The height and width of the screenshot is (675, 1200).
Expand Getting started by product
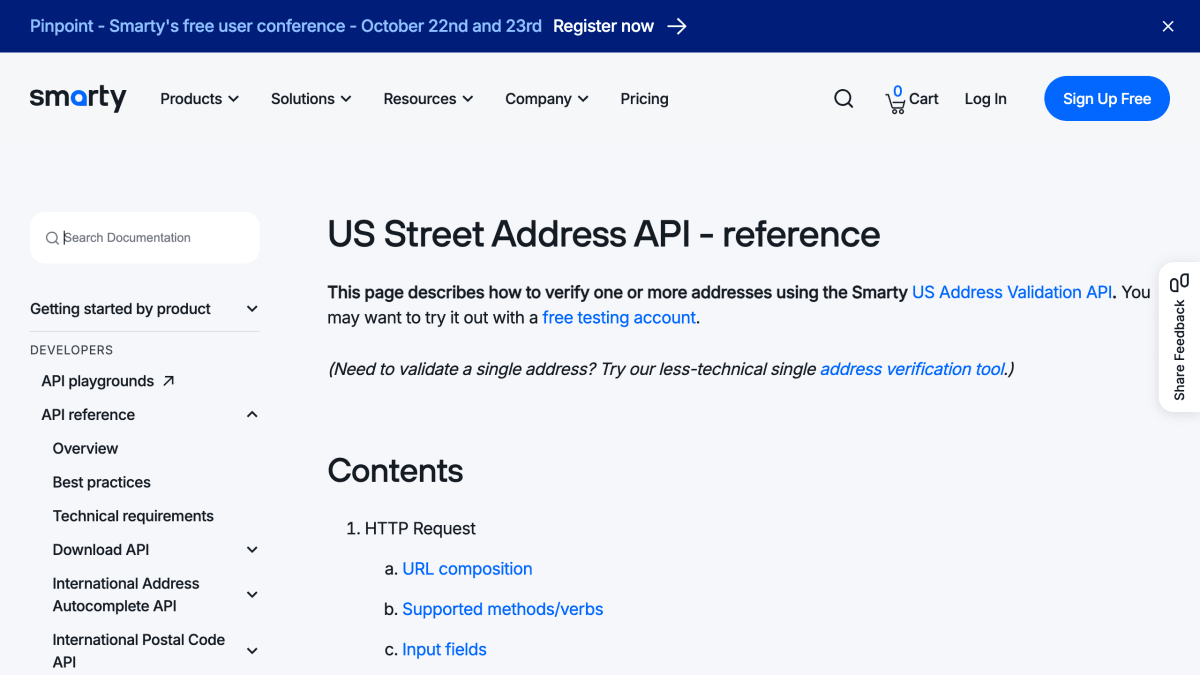pos(145,309)
